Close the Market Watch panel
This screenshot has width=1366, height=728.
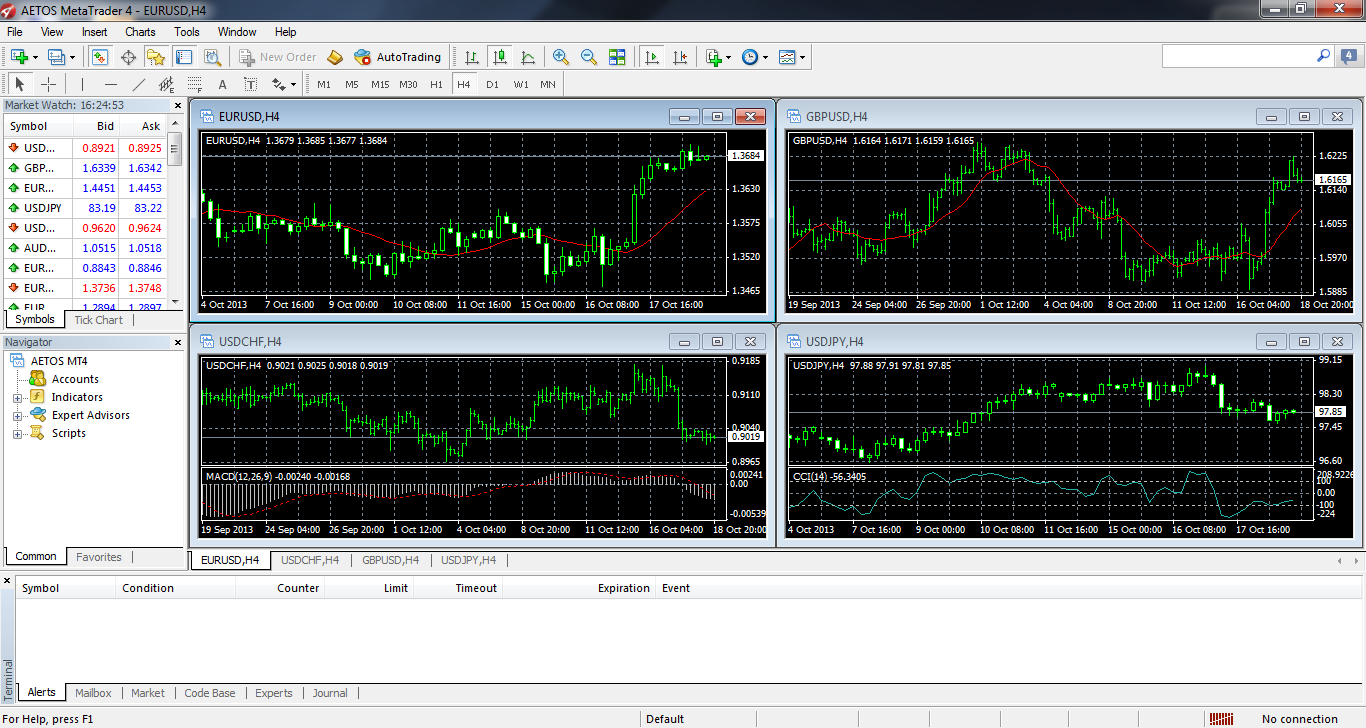[x=178, y=105]
